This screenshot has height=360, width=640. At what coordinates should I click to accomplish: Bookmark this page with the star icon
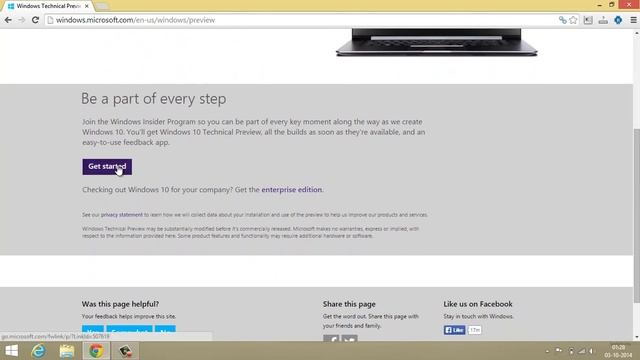coord(573,20)
